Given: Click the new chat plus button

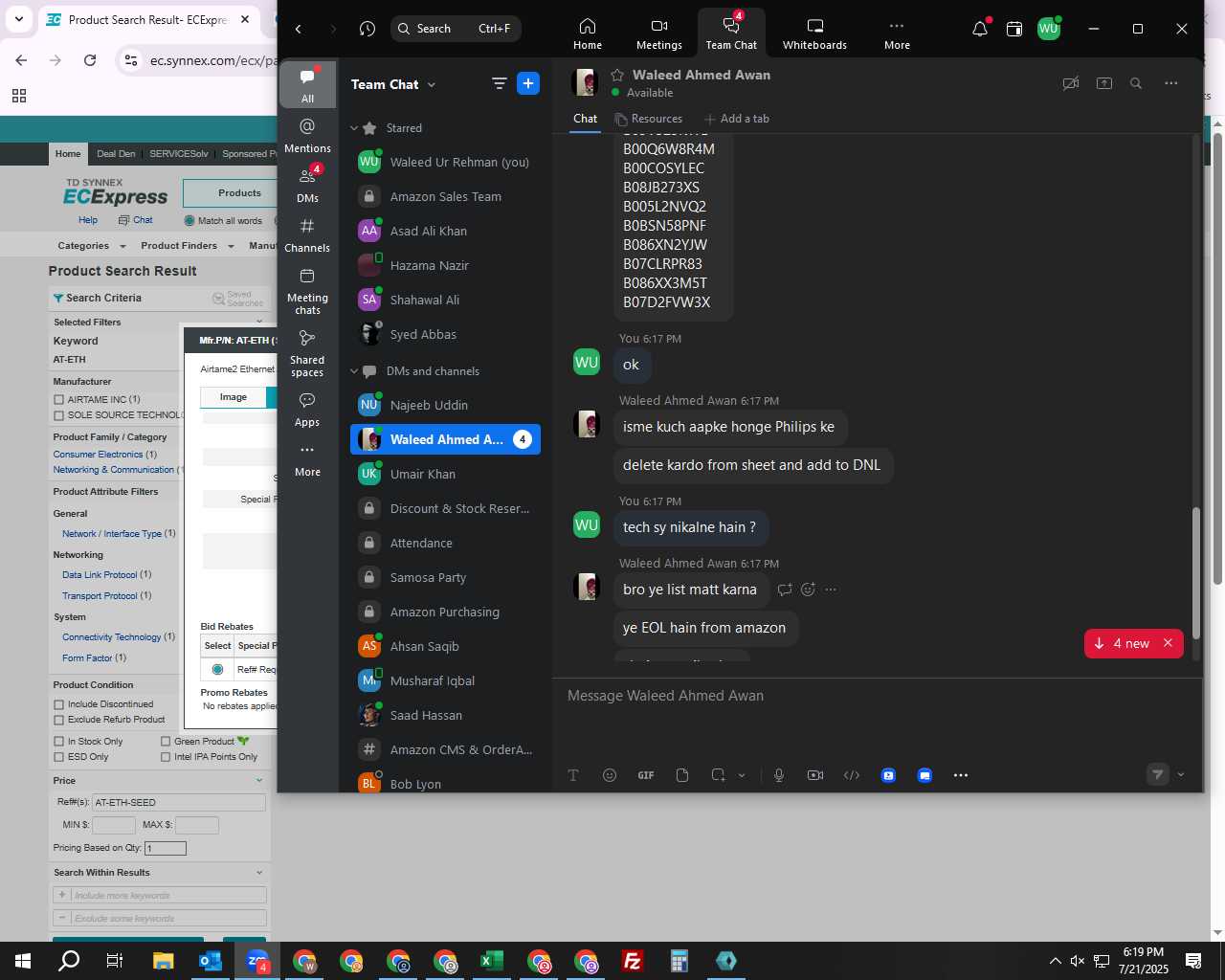Looking at the screenshot, I should tap(528, 83).
